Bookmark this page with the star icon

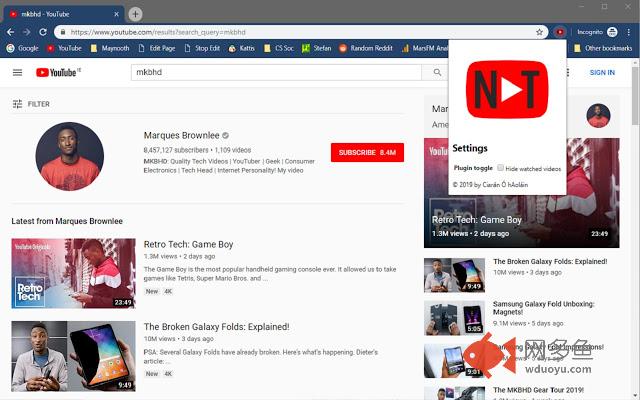539,32
